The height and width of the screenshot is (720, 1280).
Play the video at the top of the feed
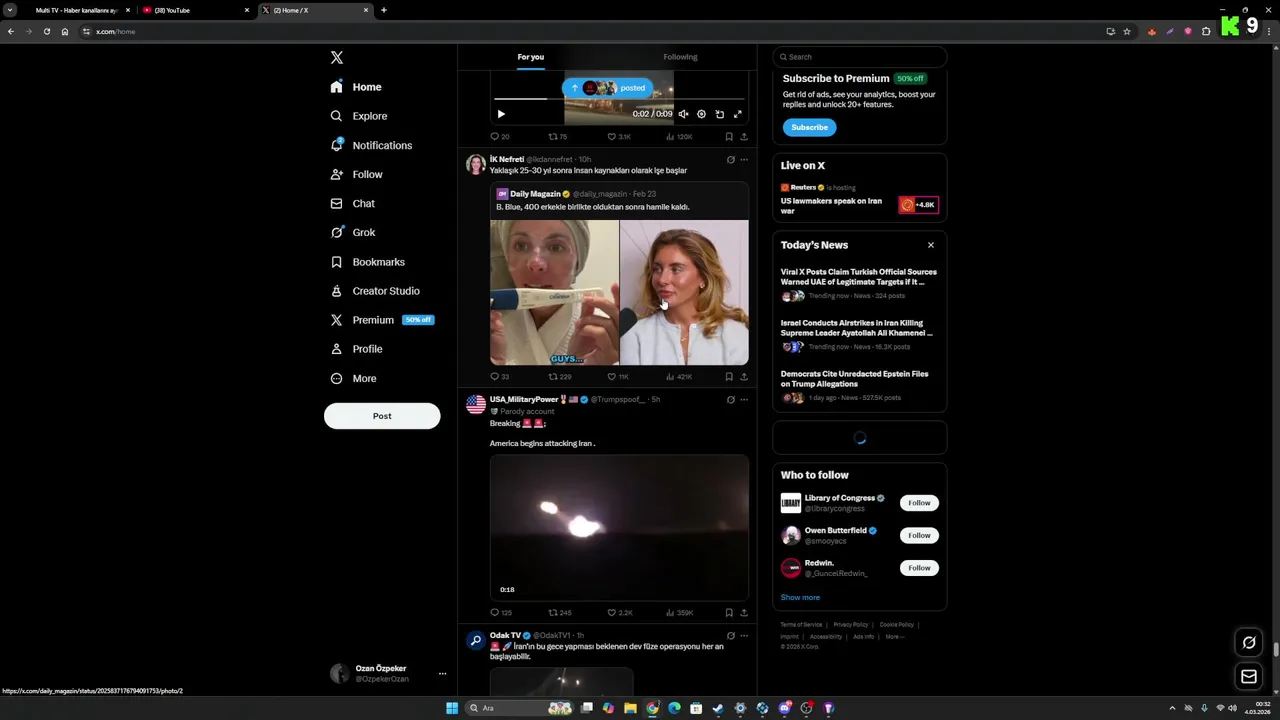tap(501, 114)
